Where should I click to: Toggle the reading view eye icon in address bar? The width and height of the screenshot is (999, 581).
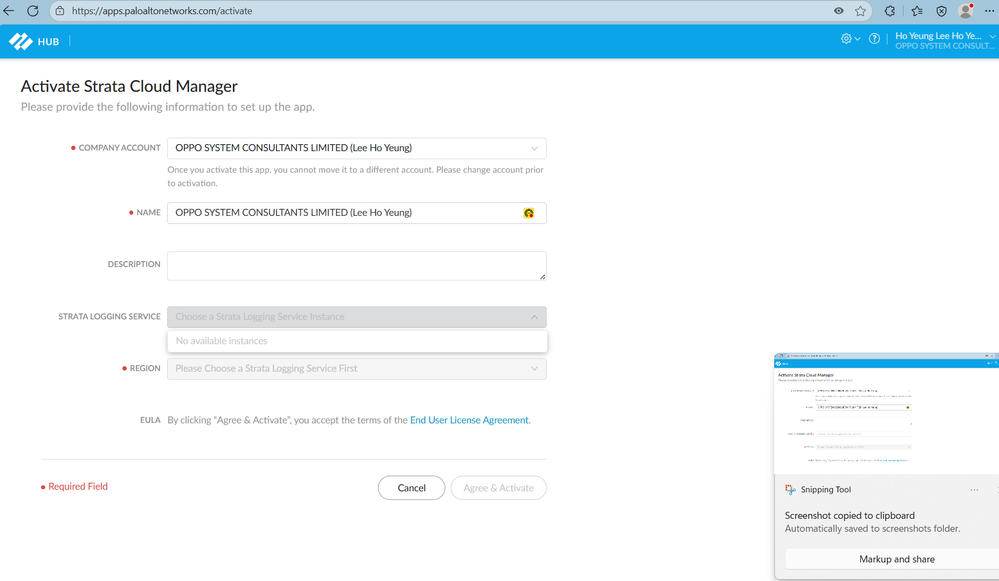[839, 11]
